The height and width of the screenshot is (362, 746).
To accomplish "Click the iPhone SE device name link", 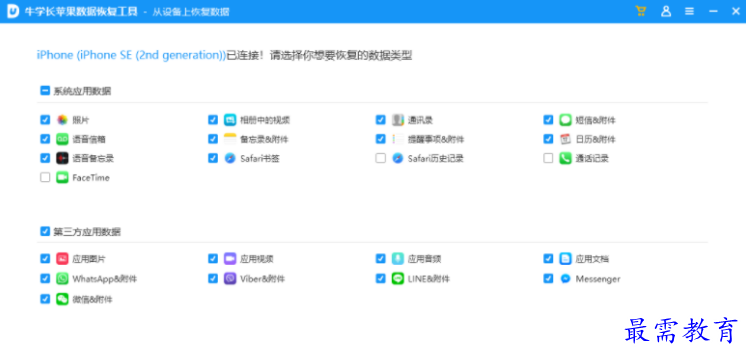I will 131,55.
